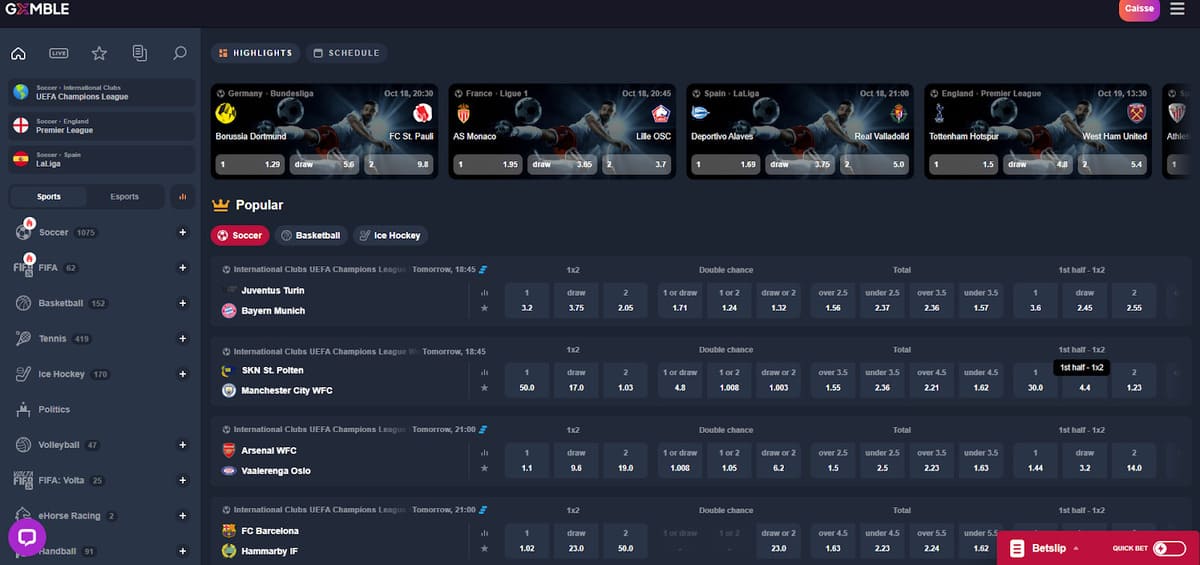The image size is (1200, 565).
Task: Select Borussia Dortmund win odds 1.29
Action: [x=249, y=164]
